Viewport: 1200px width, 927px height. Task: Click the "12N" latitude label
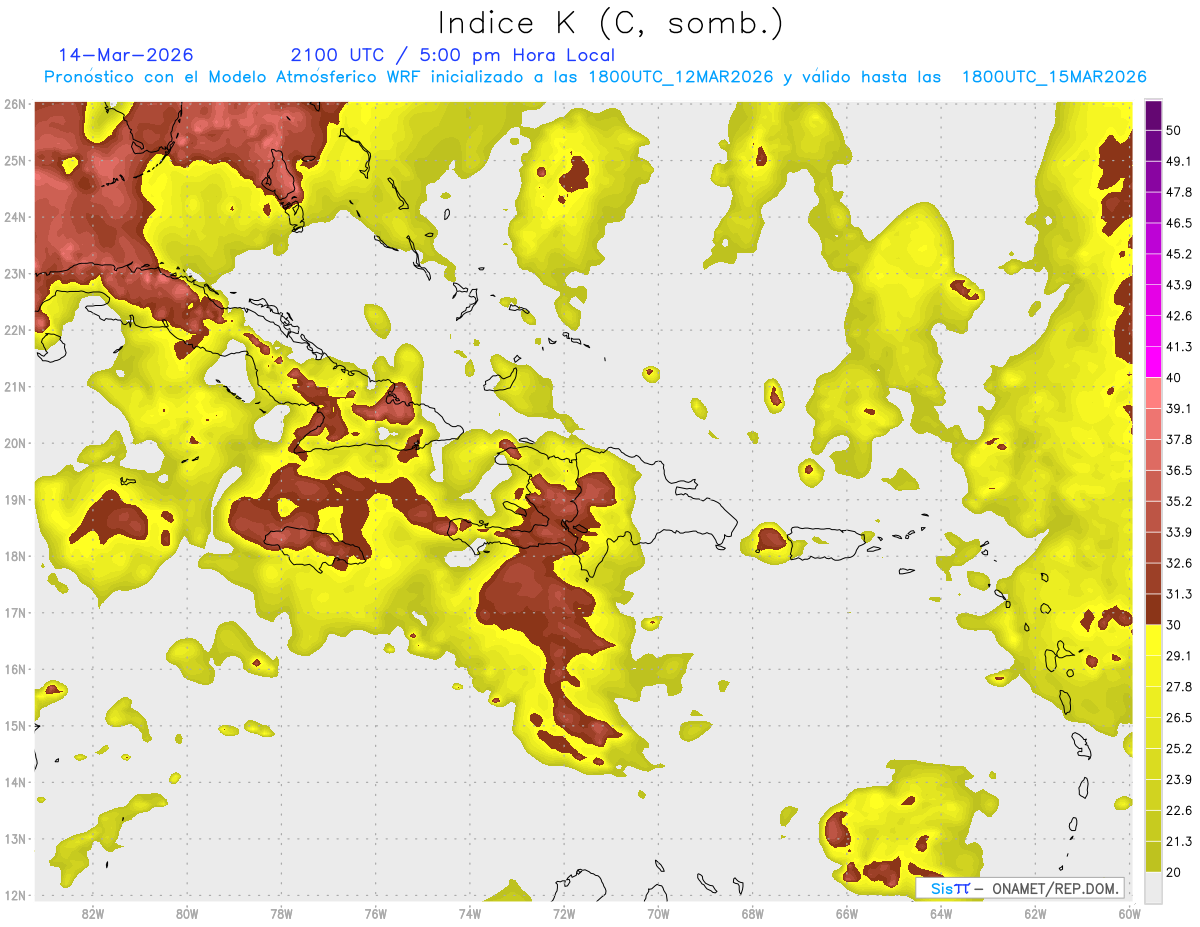[15, 896]
